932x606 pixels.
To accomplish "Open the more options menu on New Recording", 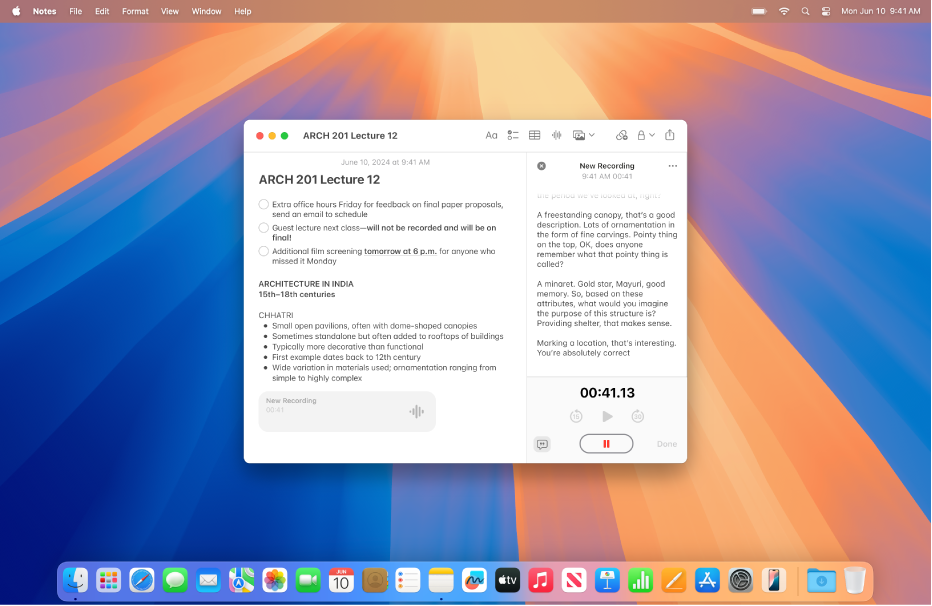I will pyautogui.click(x=673, y=165).
